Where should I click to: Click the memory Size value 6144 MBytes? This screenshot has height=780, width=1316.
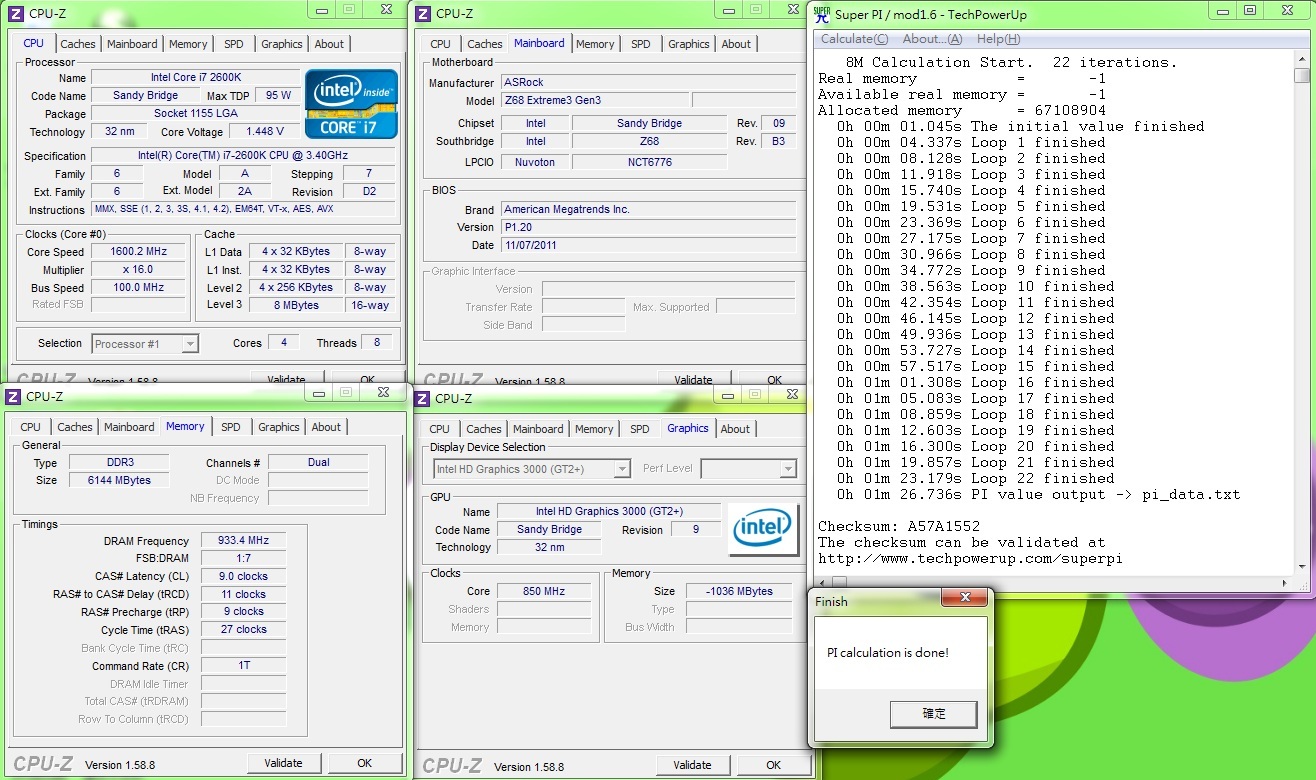(x=119, y=481)
